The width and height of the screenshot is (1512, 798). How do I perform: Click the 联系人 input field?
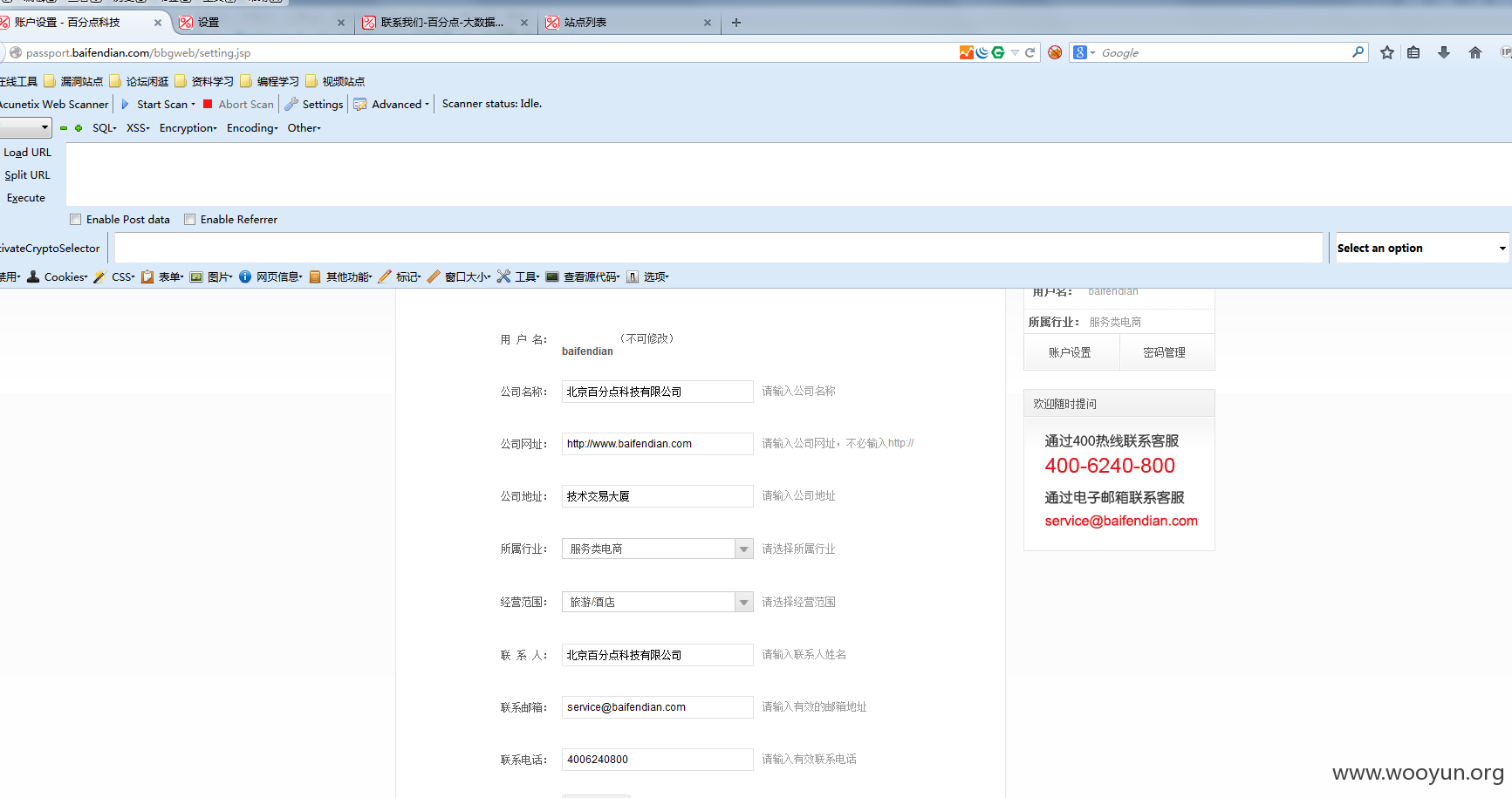pos(657,655)
